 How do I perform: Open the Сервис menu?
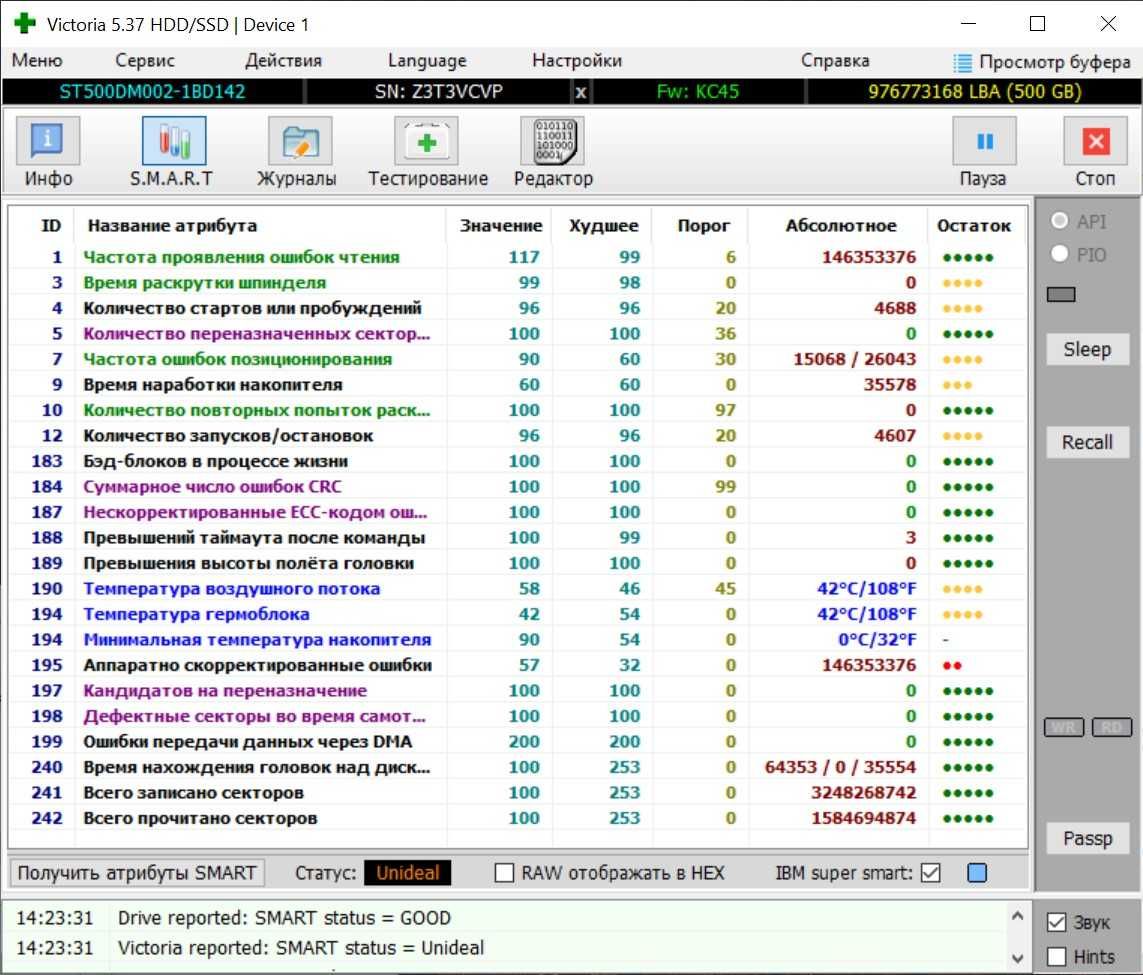145,60
